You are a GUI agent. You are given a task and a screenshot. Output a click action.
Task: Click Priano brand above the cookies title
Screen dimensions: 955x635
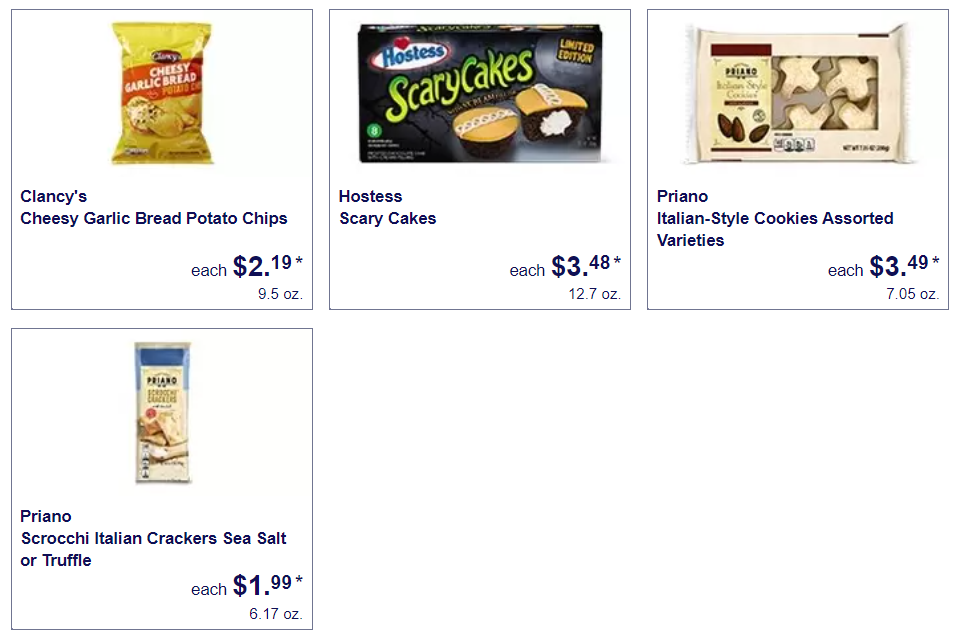click(682, 197)
